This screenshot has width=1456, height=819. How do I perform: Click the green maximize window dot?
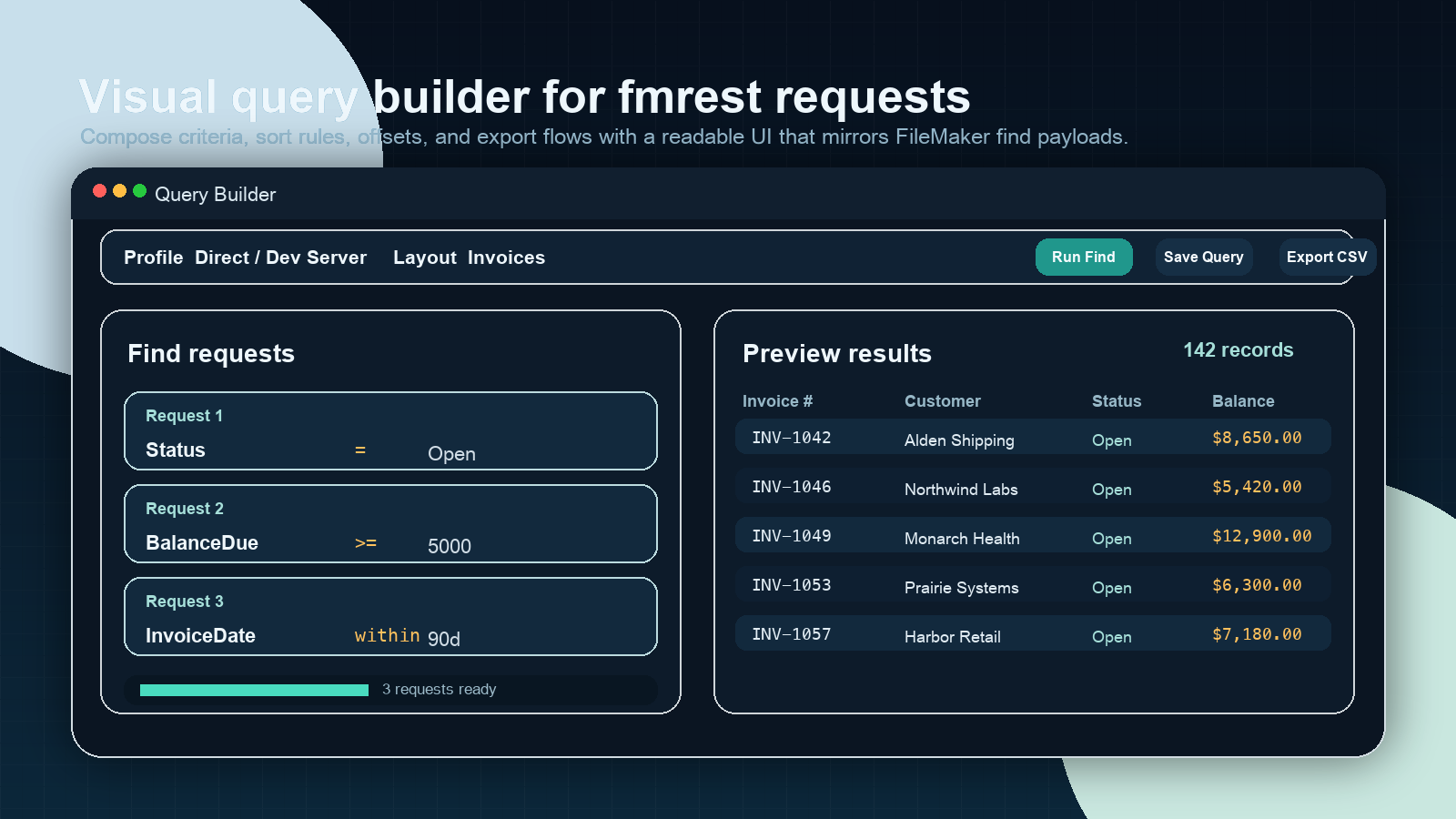(140, 191)
